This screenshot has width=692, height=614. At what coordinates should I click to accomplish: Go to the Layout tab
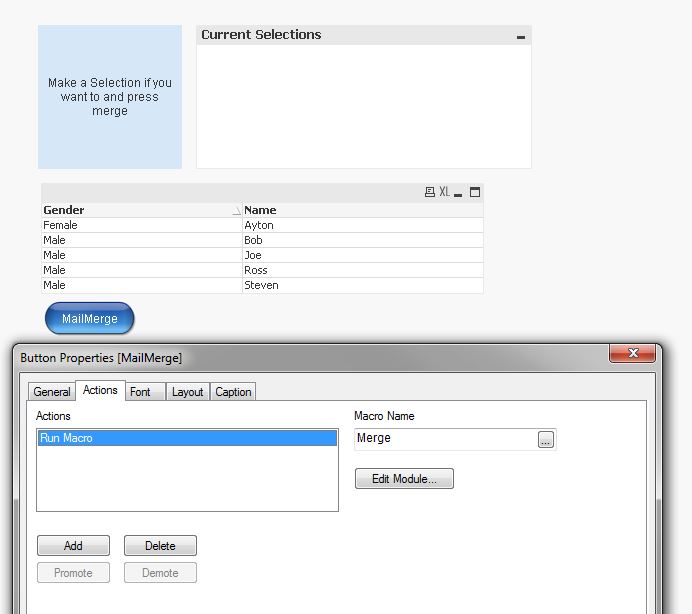(188, 392)
